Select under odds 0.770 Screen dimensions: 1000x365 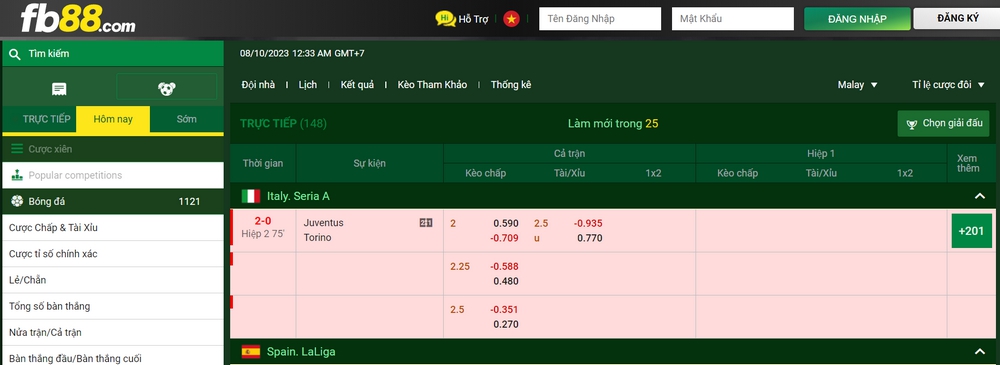click(589, 238)
